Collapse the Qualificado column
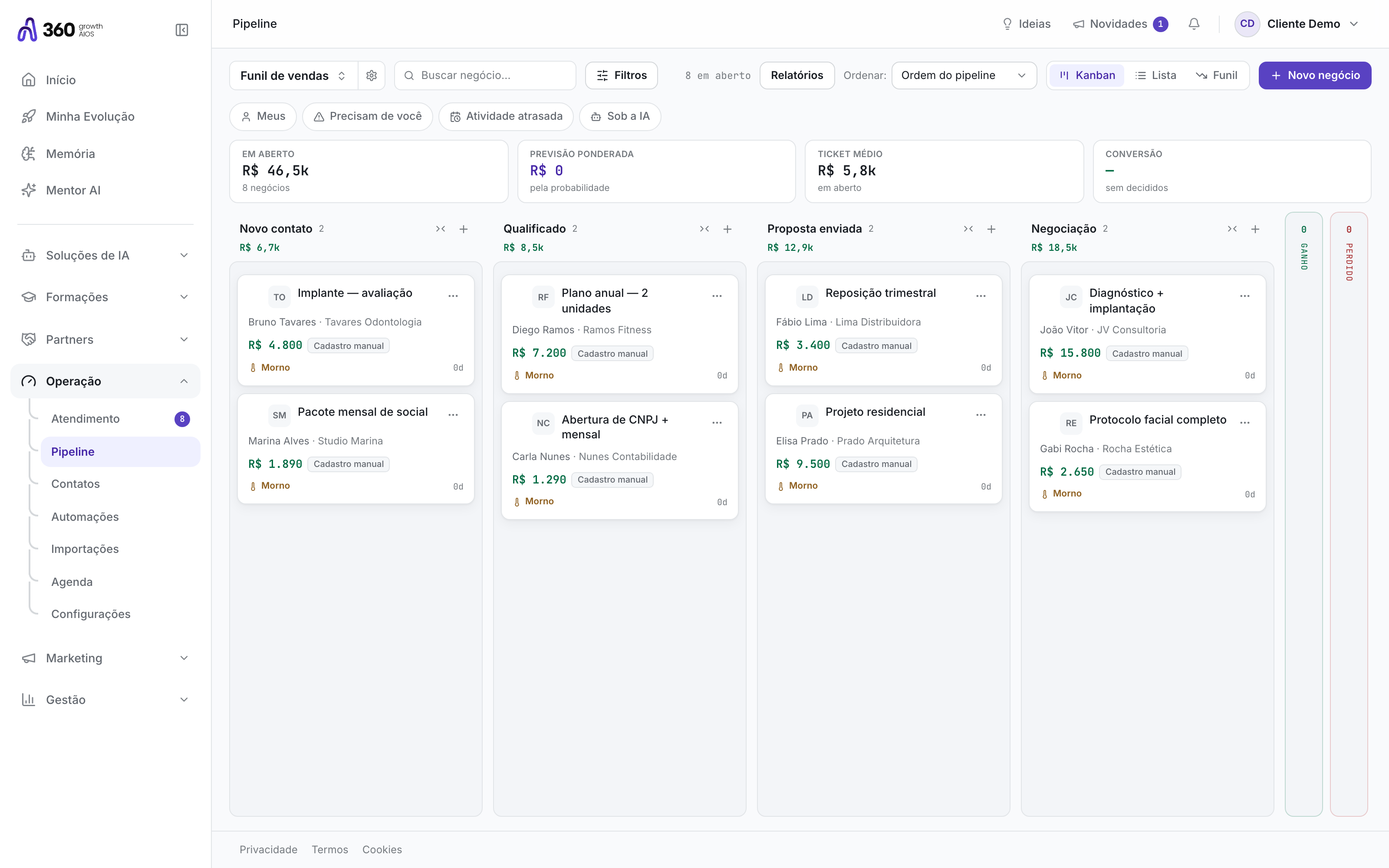This screenshot has width=1389, height=868. point(704,229)
